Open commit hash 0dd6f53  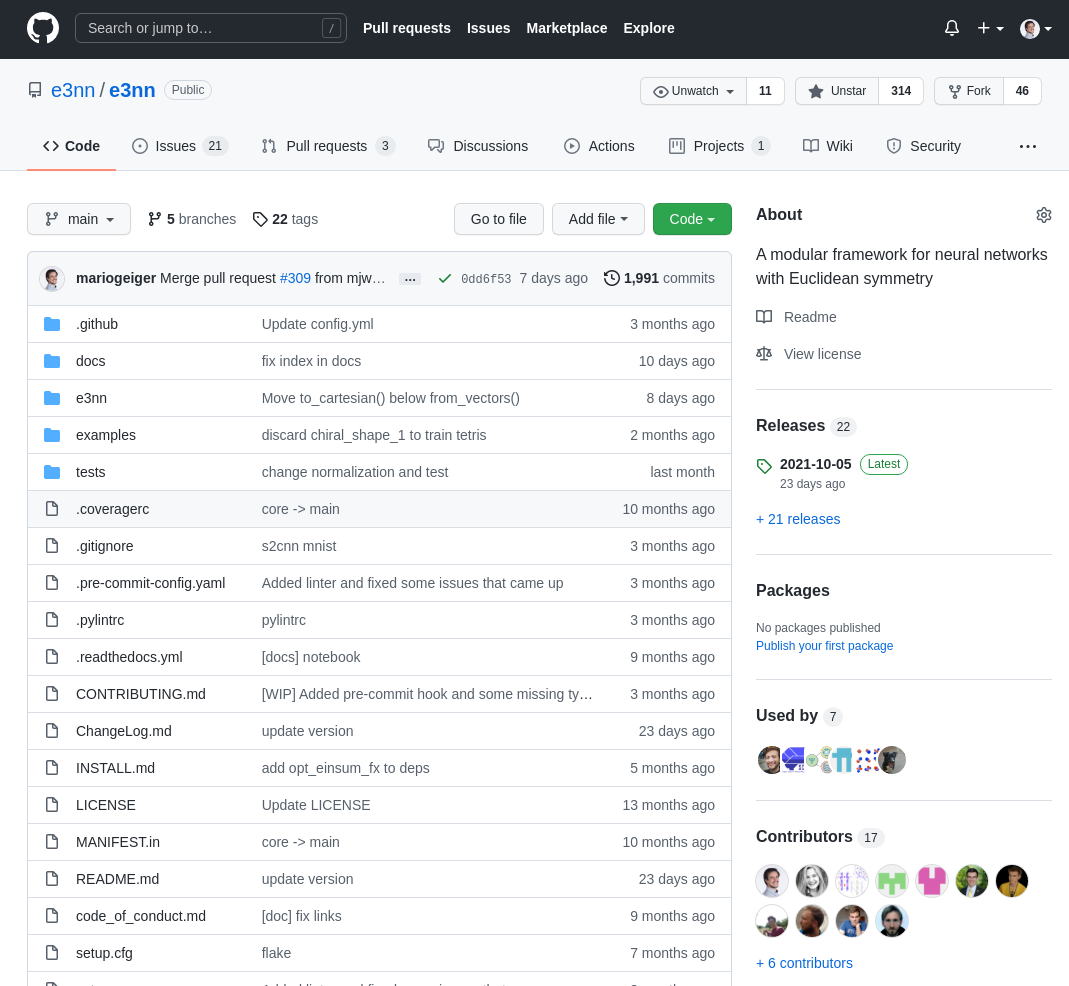point(486,278)
